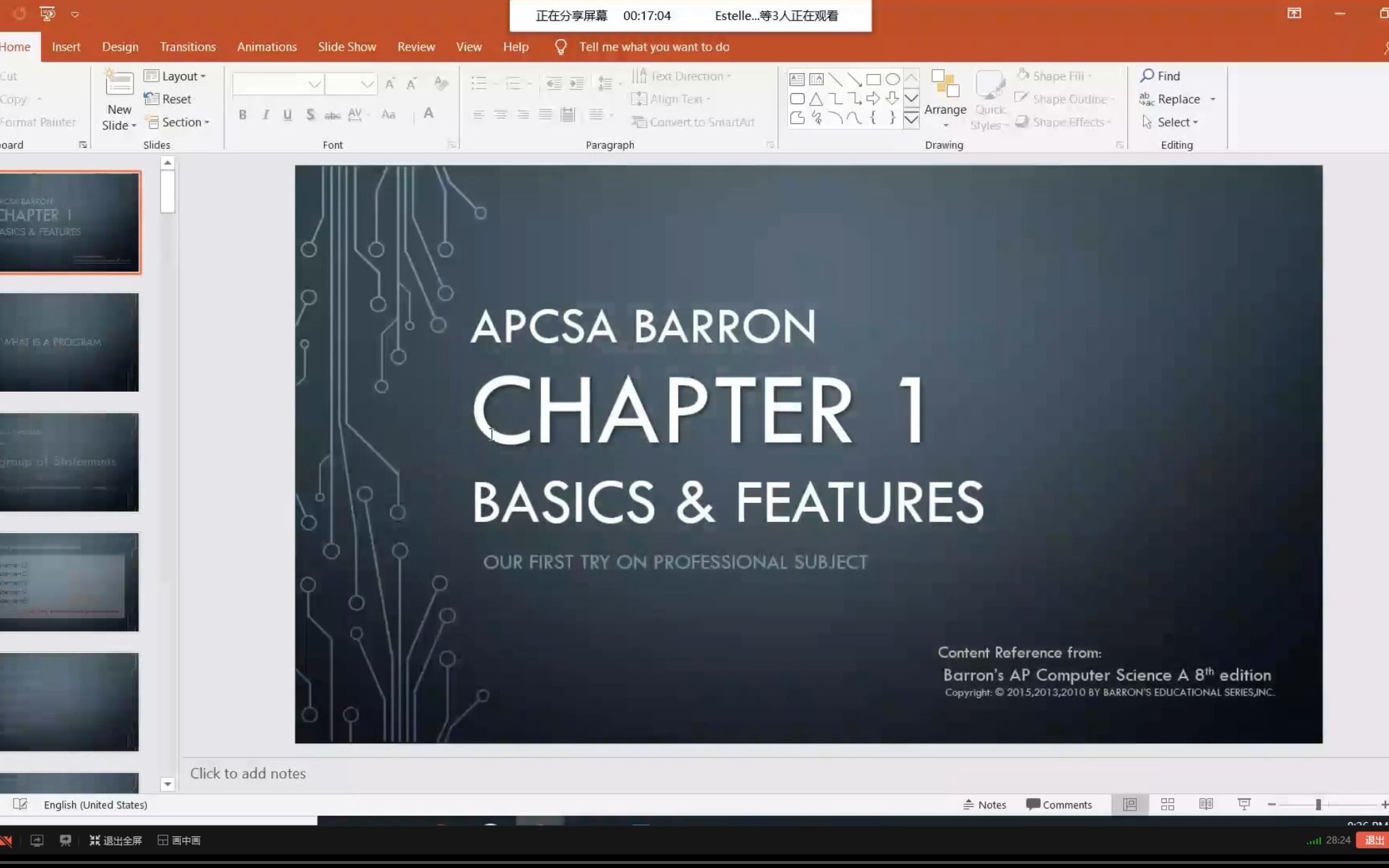
Task: Select the WHAT IS A PROGRAM slide thumbnail
Action: (x=69, y=342)
